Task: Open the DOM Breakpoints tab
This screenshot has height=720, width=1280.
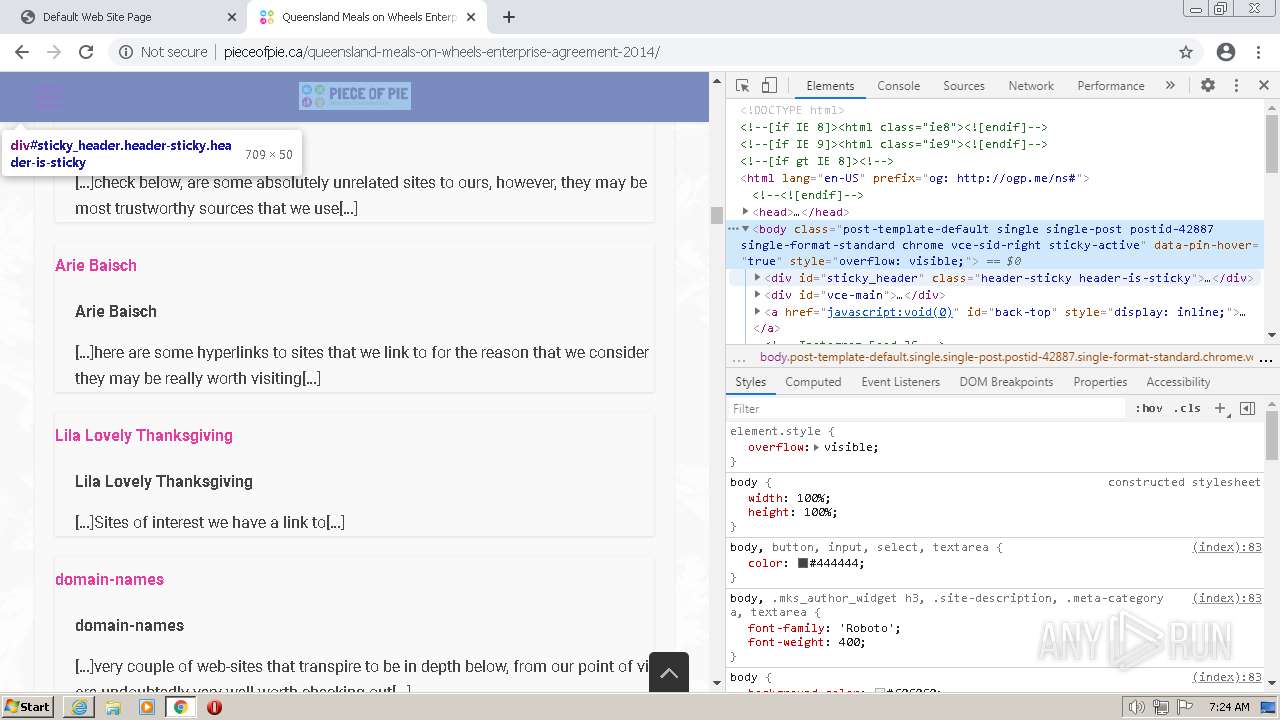Action: point(1006,382)
